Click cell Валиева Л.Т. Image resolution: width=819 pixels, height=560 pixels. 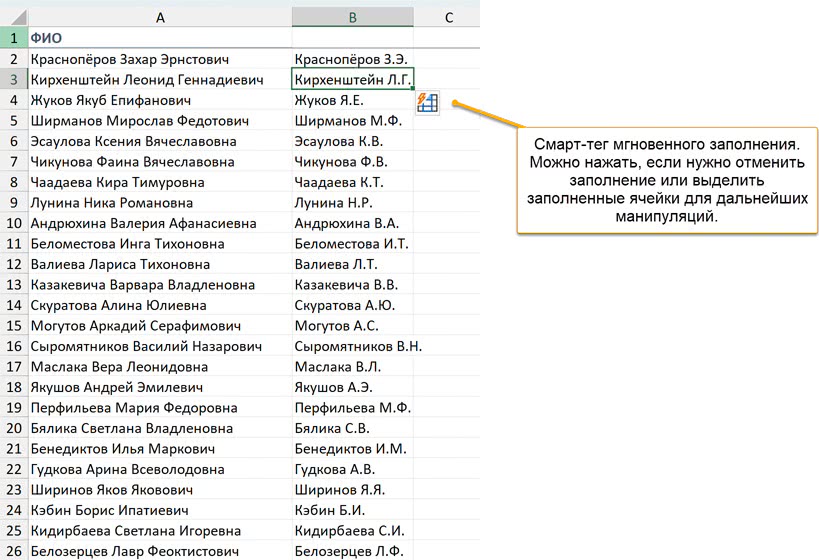pos(353,264)
